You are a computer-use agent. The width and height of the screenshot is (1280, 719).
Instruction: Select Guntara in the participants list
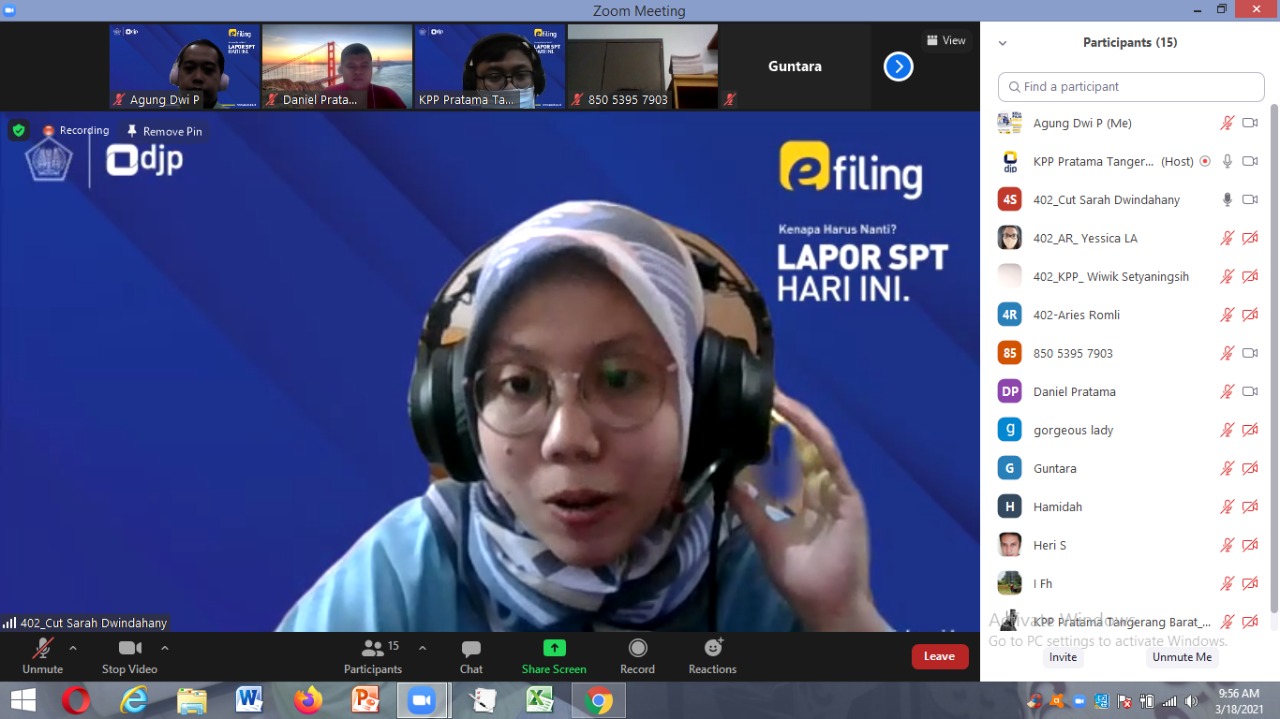1055,468
